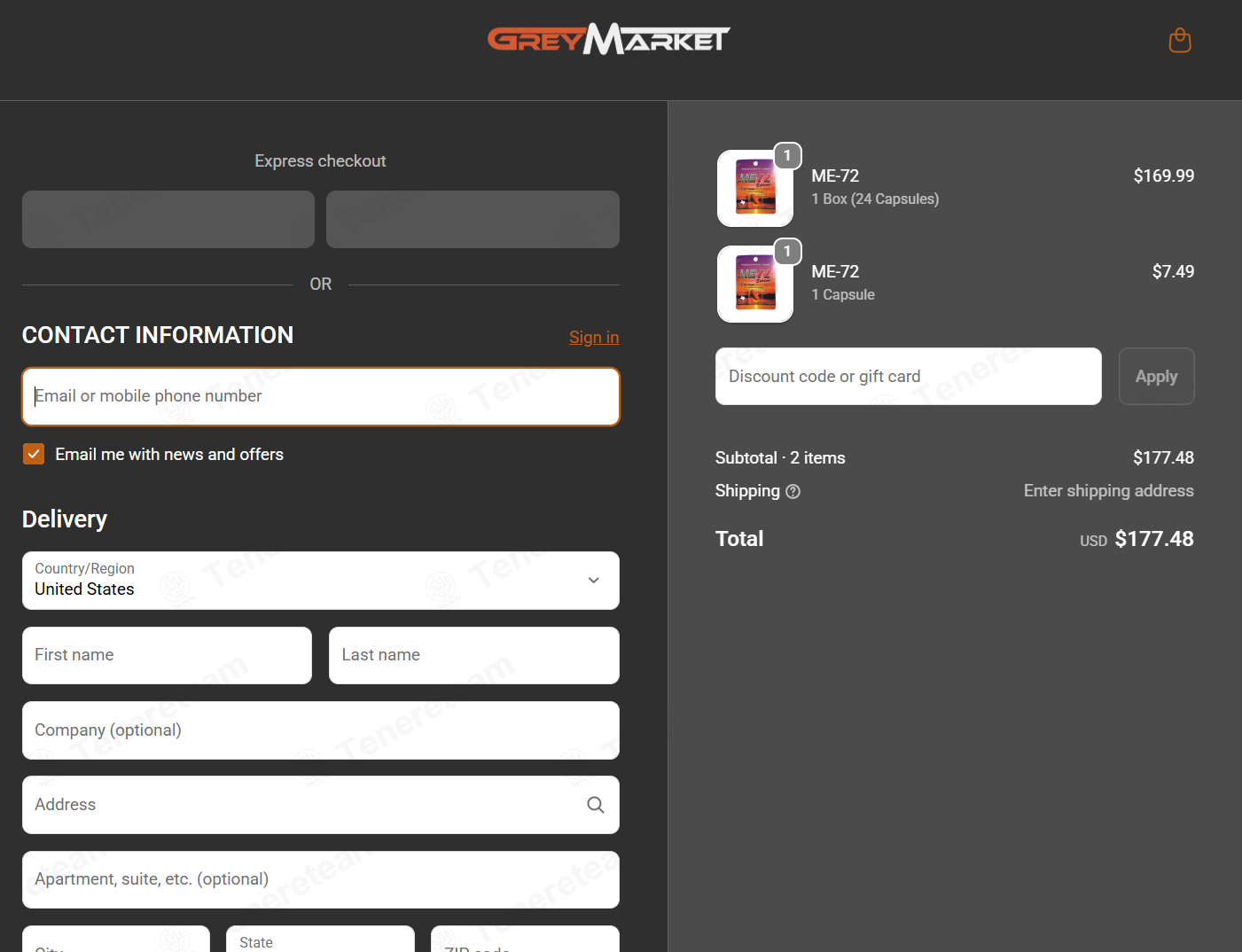Click the shipping help question mark icon
This screenshot has width=1242, height=952.
coord(793,491)
